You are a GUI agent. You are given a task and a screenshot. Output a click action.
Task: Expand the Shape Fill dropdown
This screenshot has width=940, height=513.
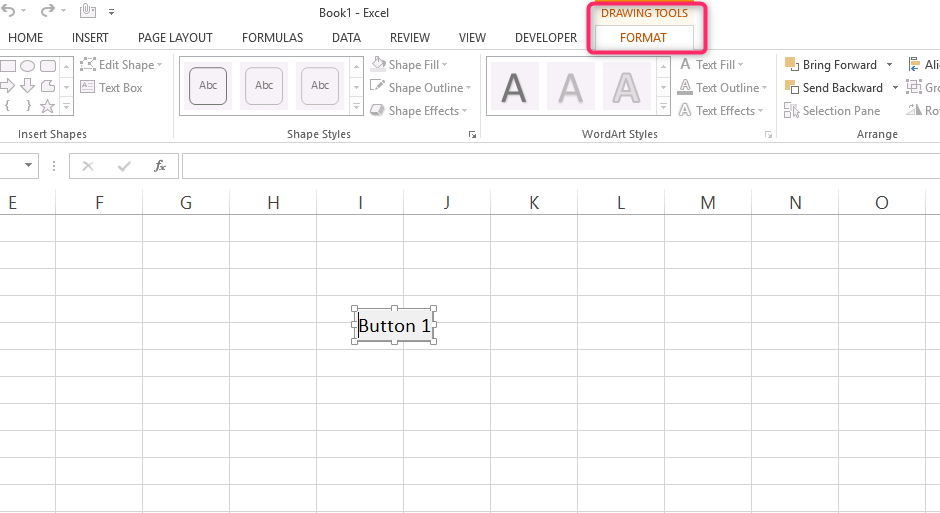(x=444, y=65)
